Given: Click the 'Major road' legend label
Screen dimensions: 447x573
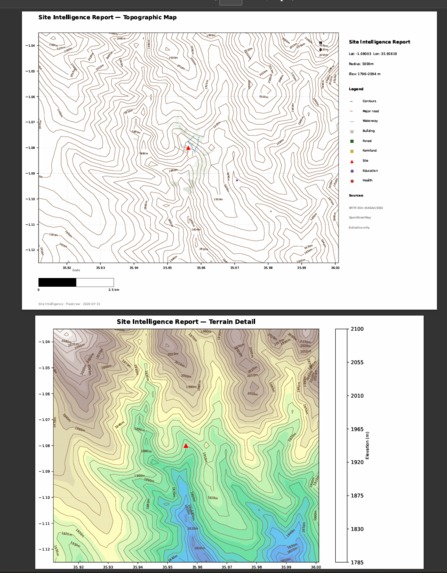Looking at the screenshot, I should (x=371, y=111).
